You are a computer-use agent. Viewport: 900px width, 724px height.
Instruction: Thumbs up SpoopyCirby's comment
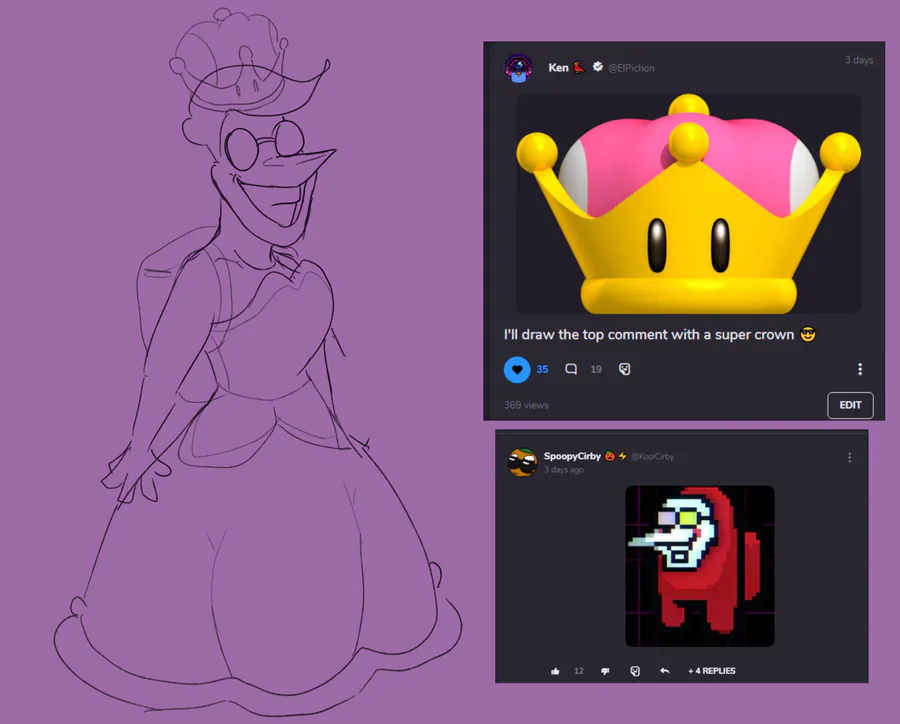pyautogui.click(x=555, y=671)
